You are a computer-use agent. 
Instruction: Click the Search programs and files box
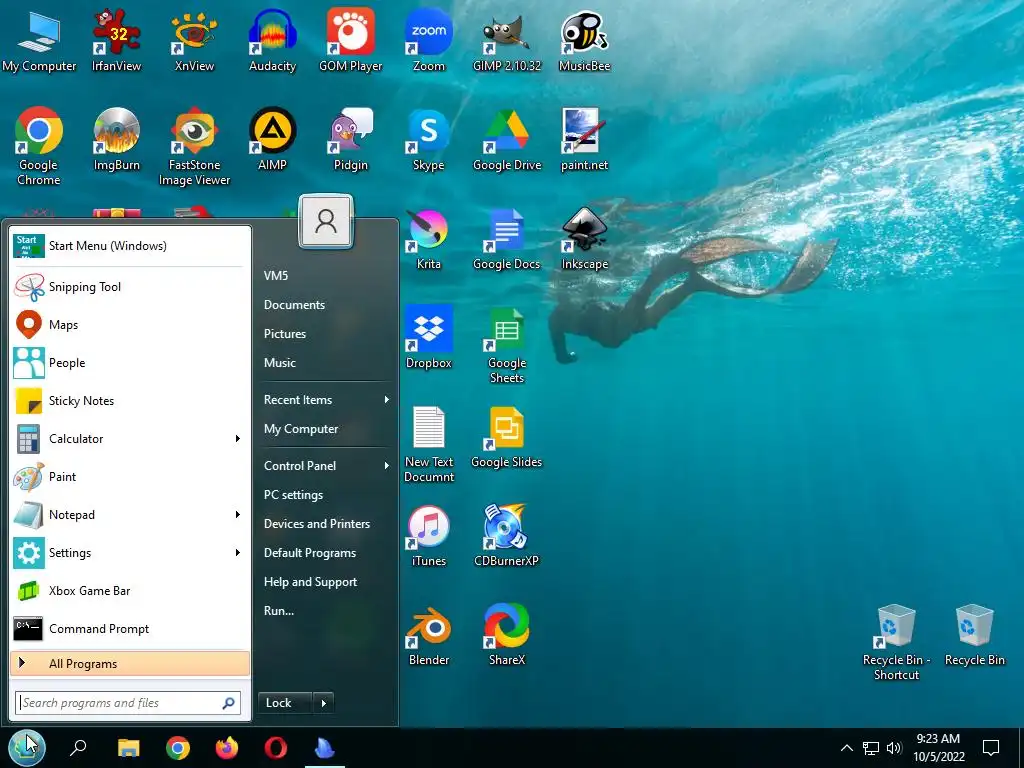coord(128,703)
